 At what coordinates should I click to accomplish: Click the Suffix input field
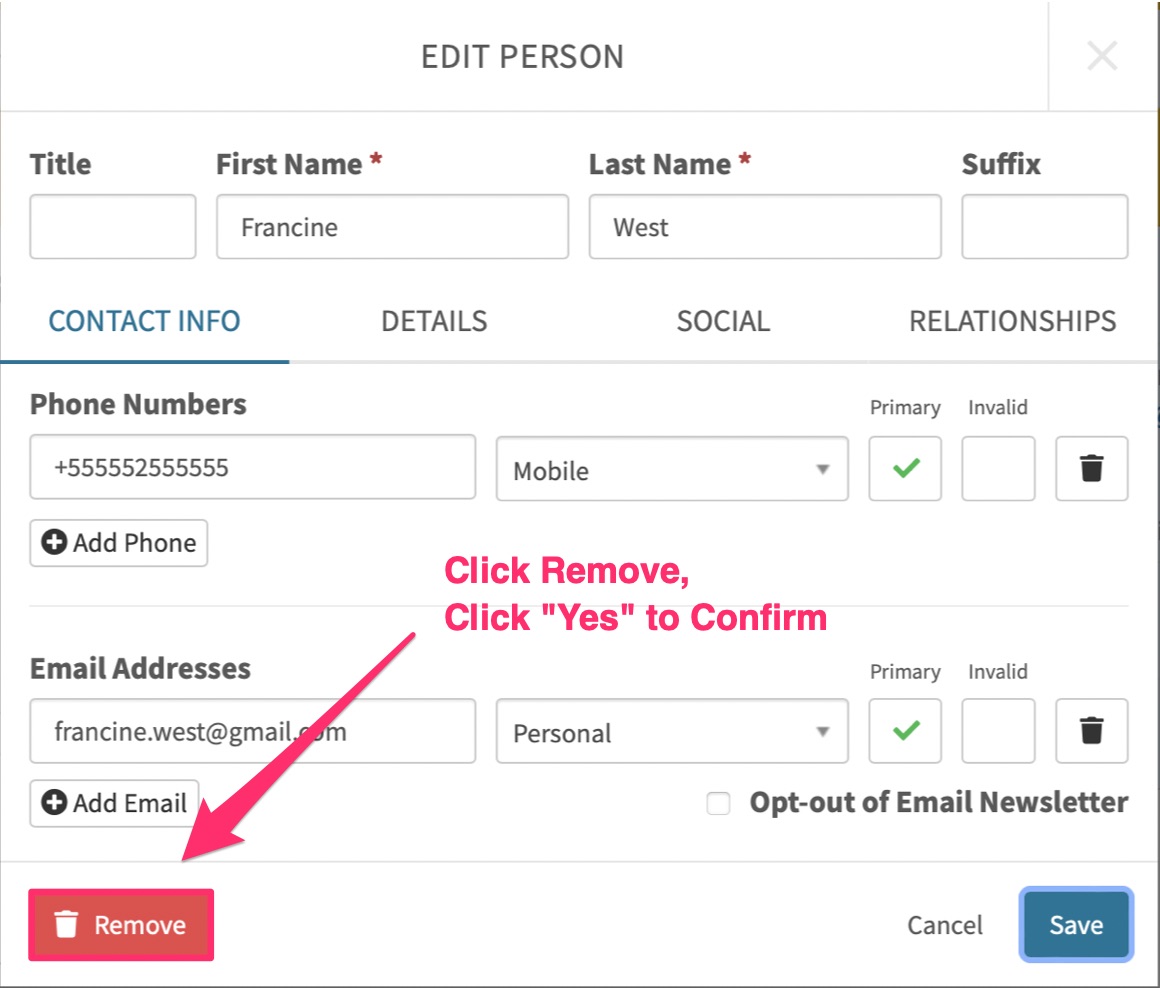pos(1045,227)
